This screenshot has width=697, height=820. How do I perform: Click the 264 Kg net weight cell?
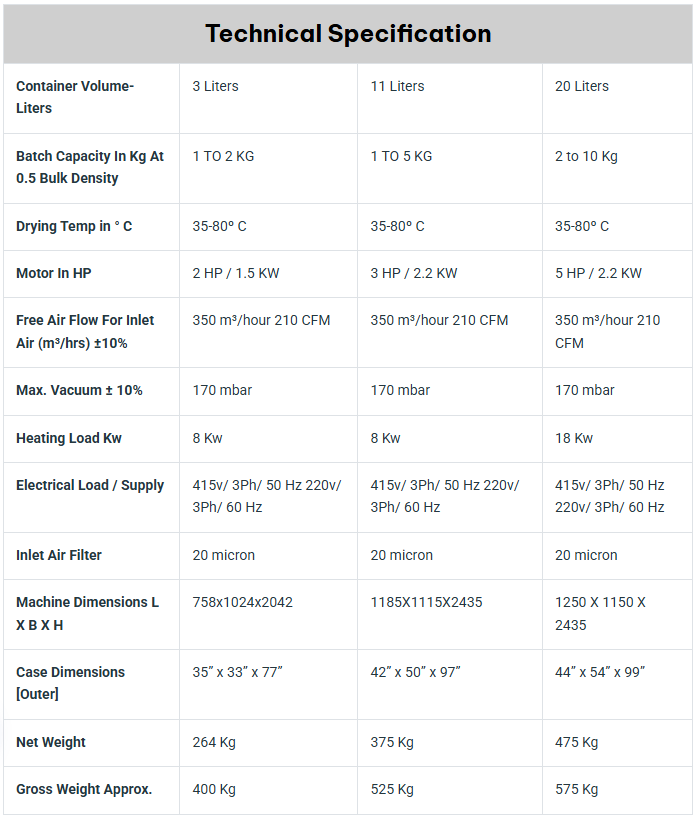(x=214, y=742)
